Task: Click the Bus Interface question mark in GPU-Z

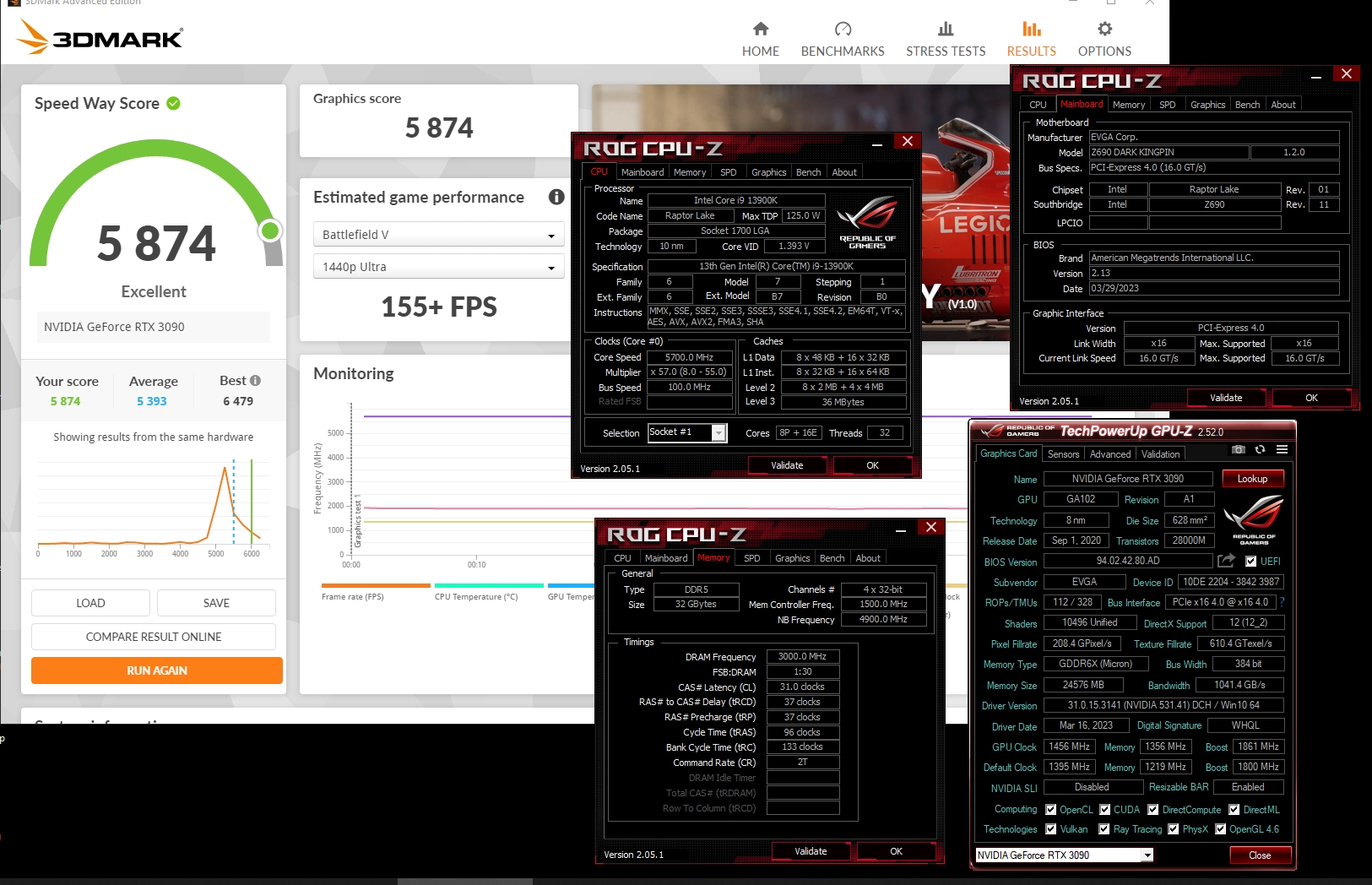Action: coord(1282,602)
